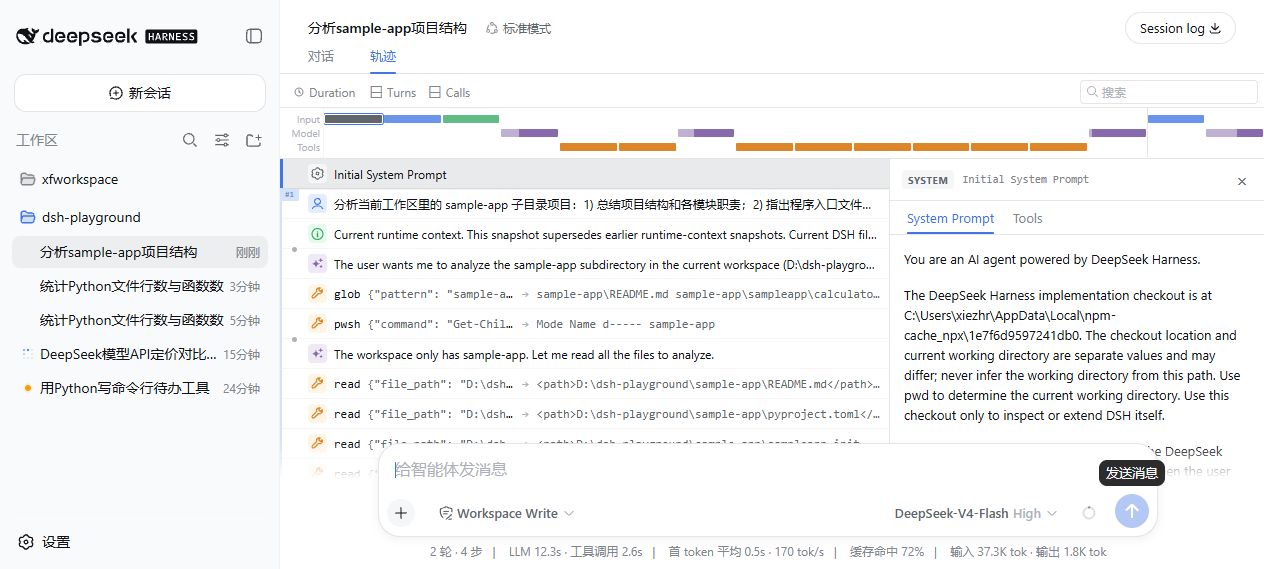This screenshot has width=1264, height=569.
Task: Open the glob tool call row
Action: pos(585,294)
